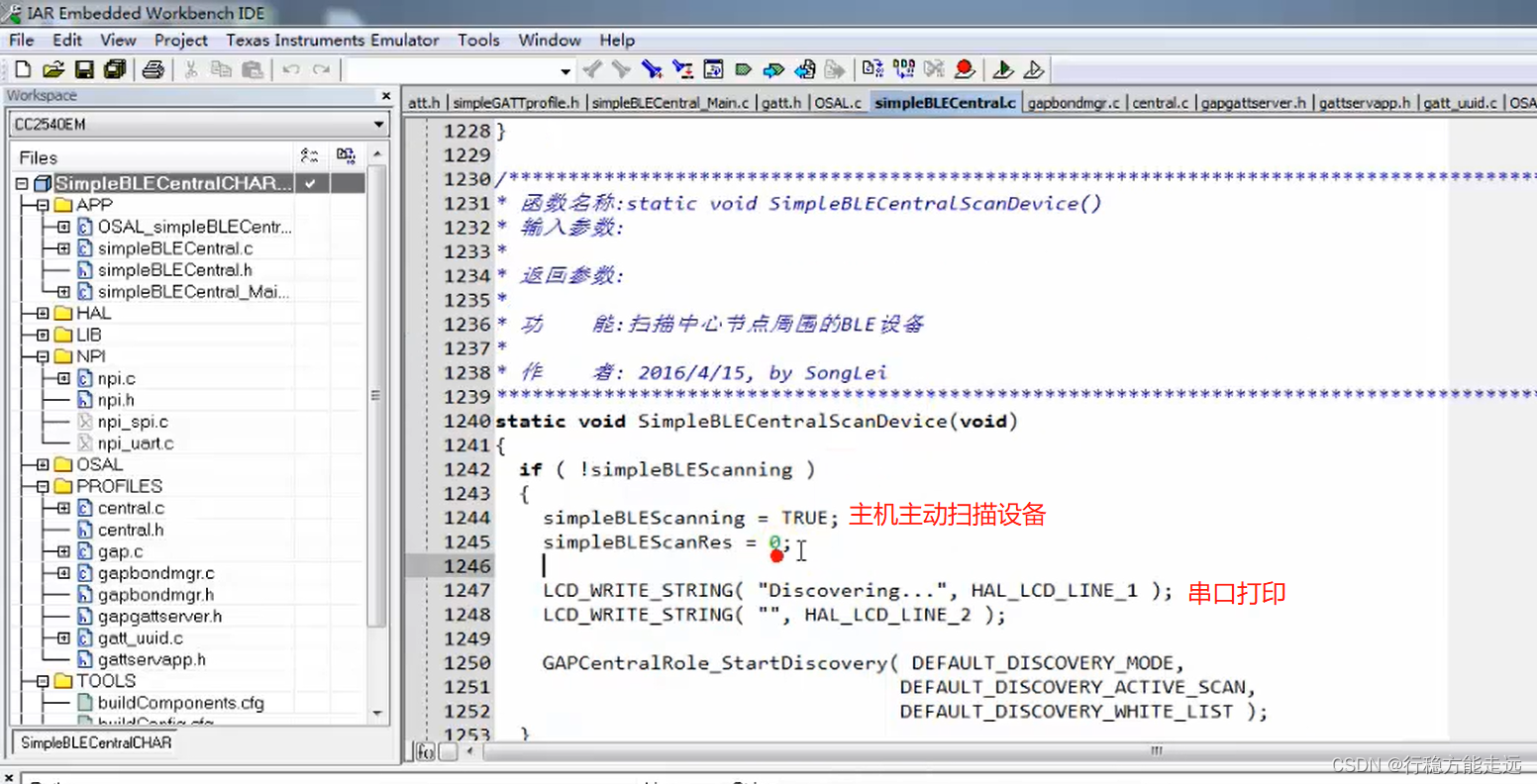The image size is (1537, 784).
Task: Expand the gapbondmgr.c file node
Action: coord(63,573)
